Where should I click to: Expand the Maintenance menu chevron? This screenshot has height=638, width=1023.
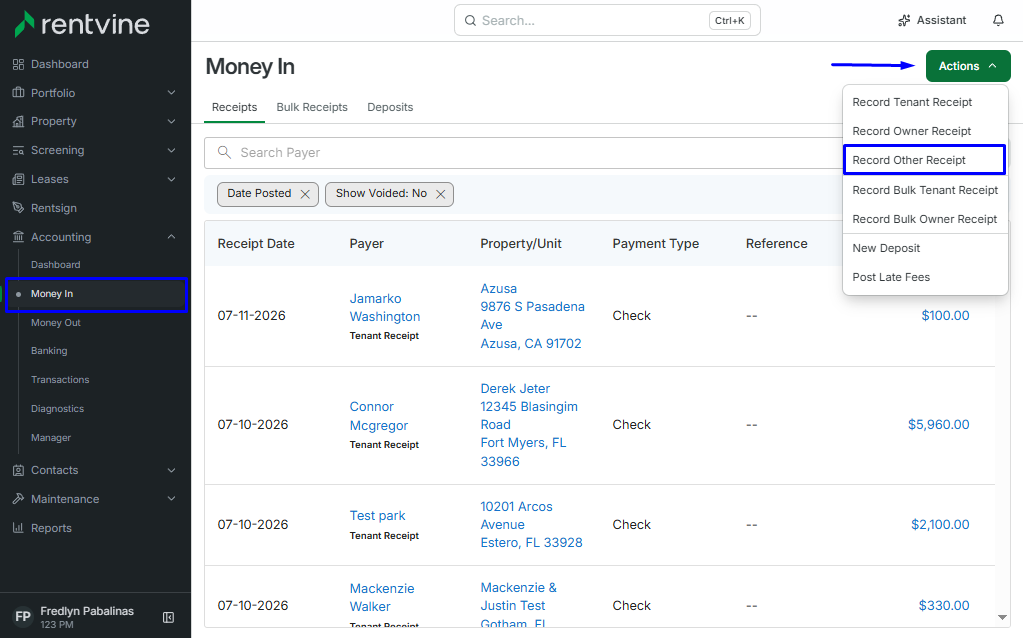(172, 498)
